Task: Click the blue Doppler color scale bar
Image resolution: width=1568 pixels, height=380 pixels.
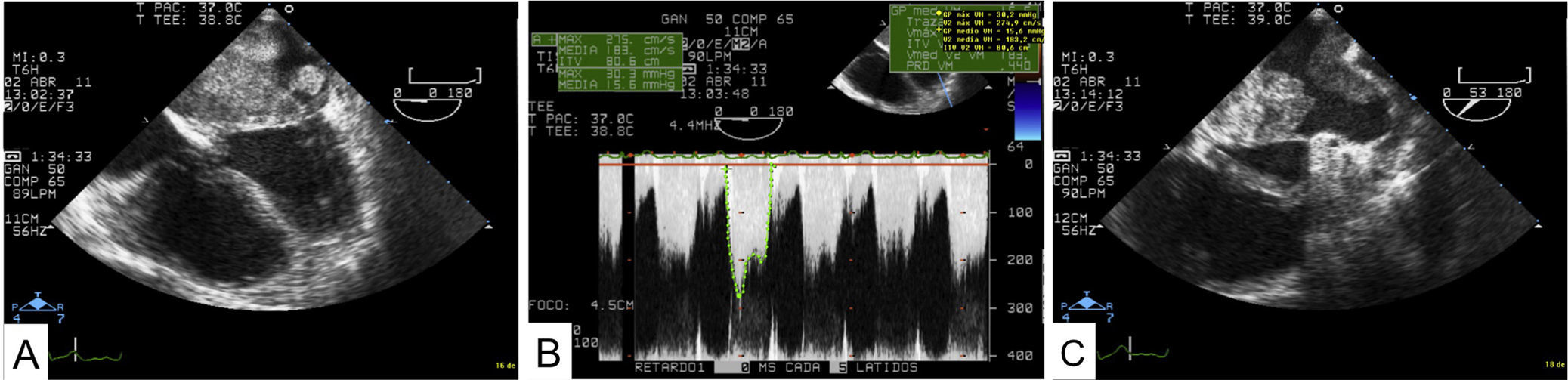Action: click(1027, 112)
